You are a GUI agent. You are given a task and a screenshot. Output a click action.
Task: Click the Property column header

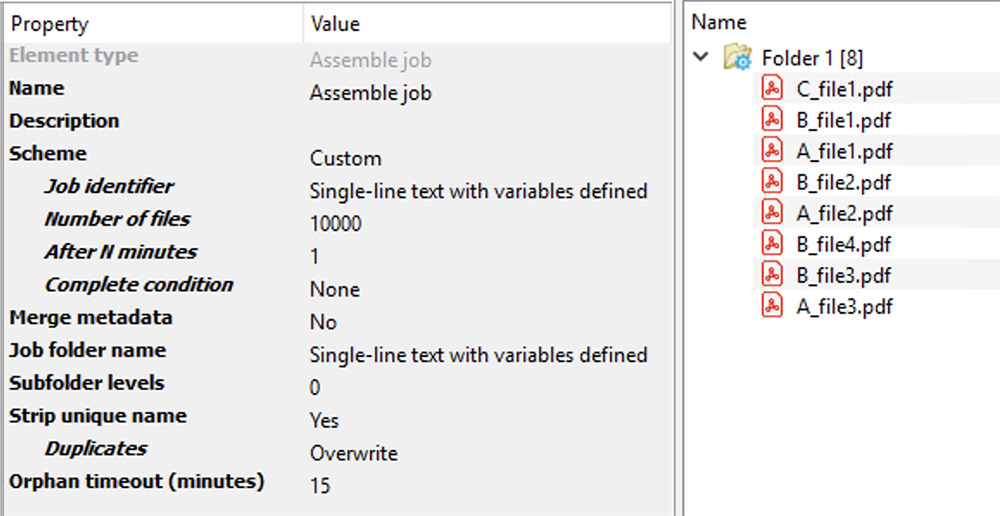[50, 24]
